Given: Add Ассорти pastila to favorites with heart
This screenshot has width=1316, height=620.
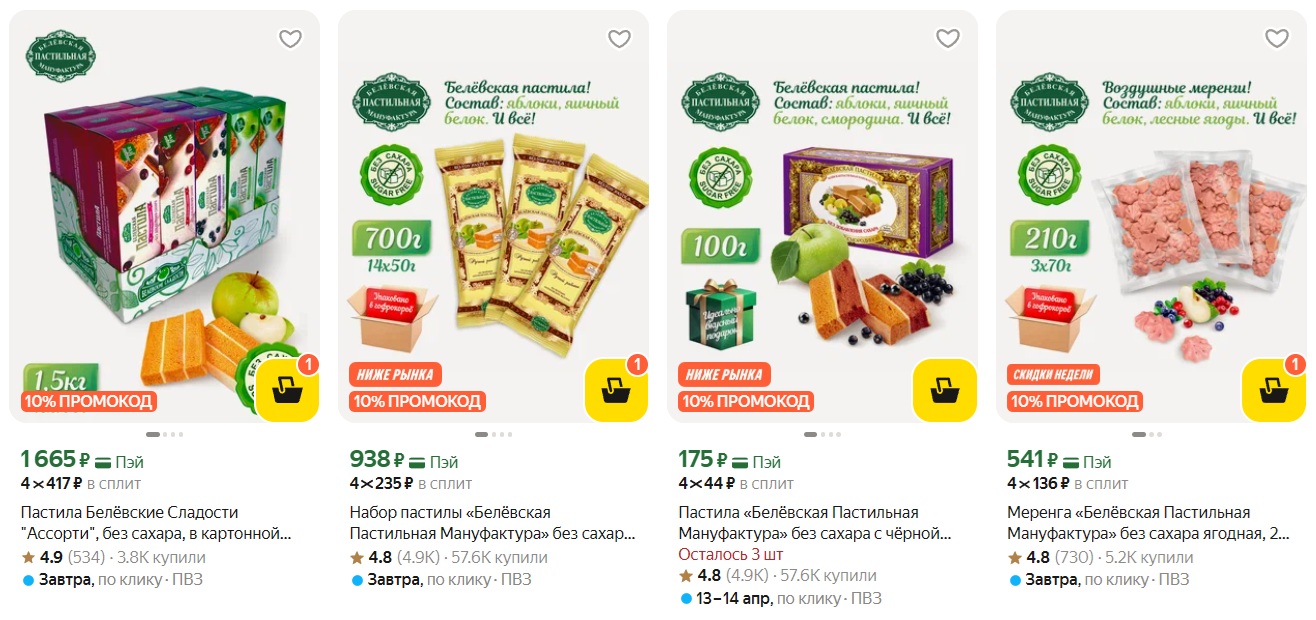Looking at the screenshot, I should [x=290, y=39].
